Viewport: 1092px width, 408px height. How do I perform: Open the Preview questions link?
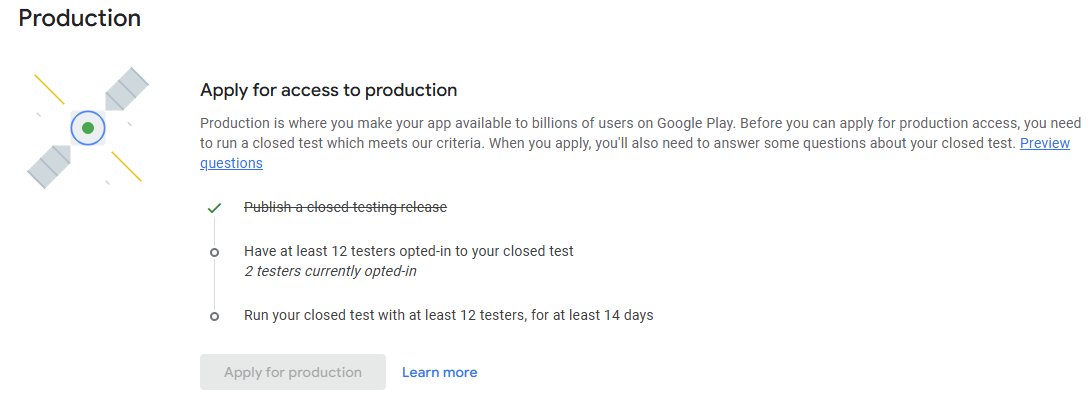pyautogui.click(x=1045, y=143)
